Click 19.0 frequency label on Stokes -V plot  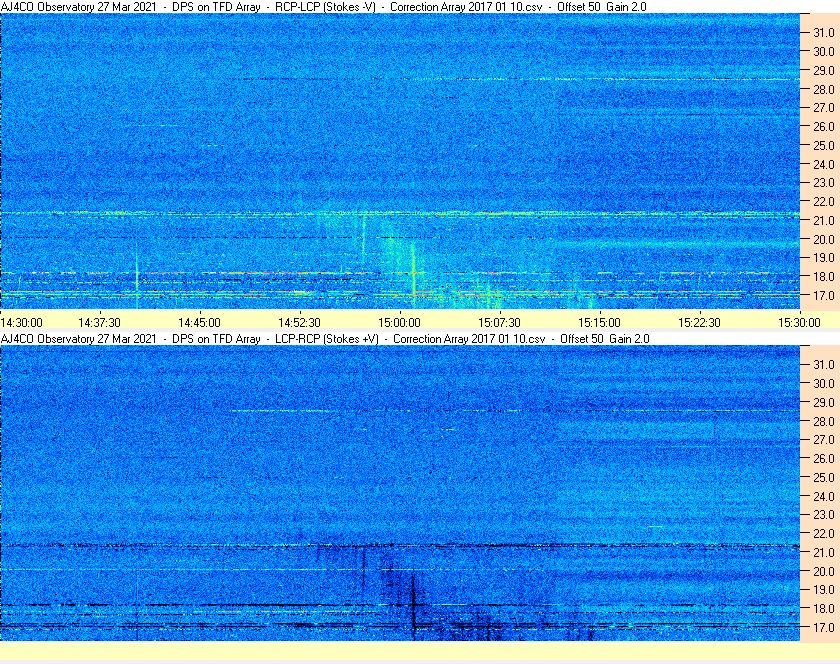coord(824,258)
